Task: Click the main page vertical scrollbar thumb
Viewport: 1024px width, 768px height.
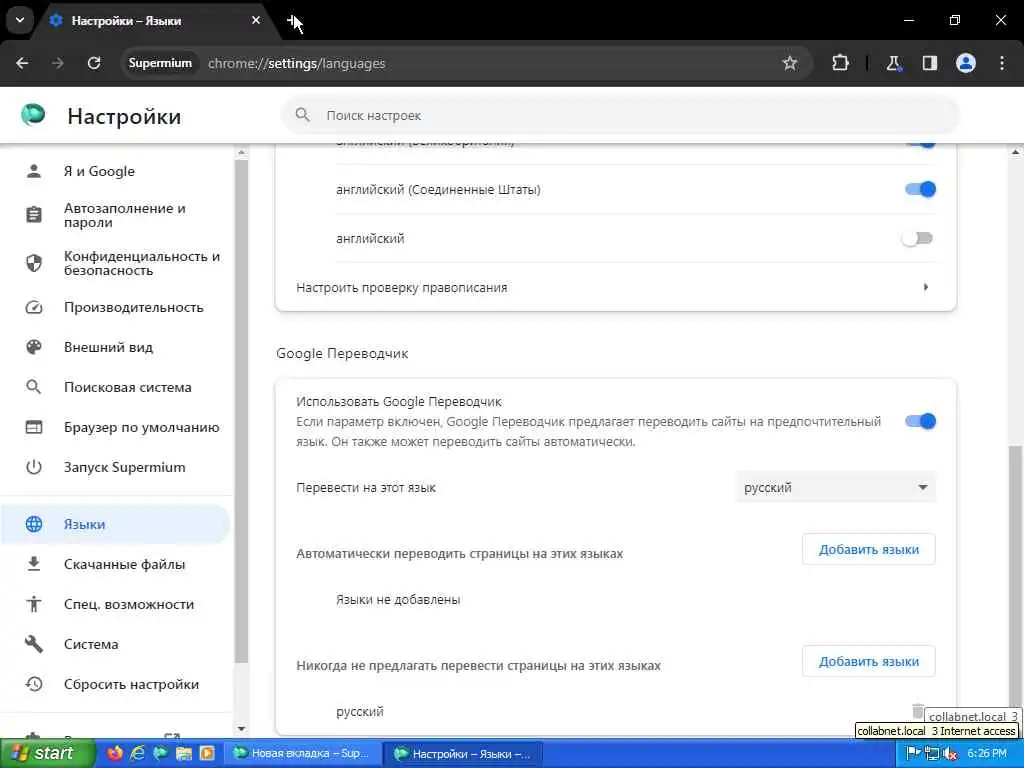Action: (1015, 581)
